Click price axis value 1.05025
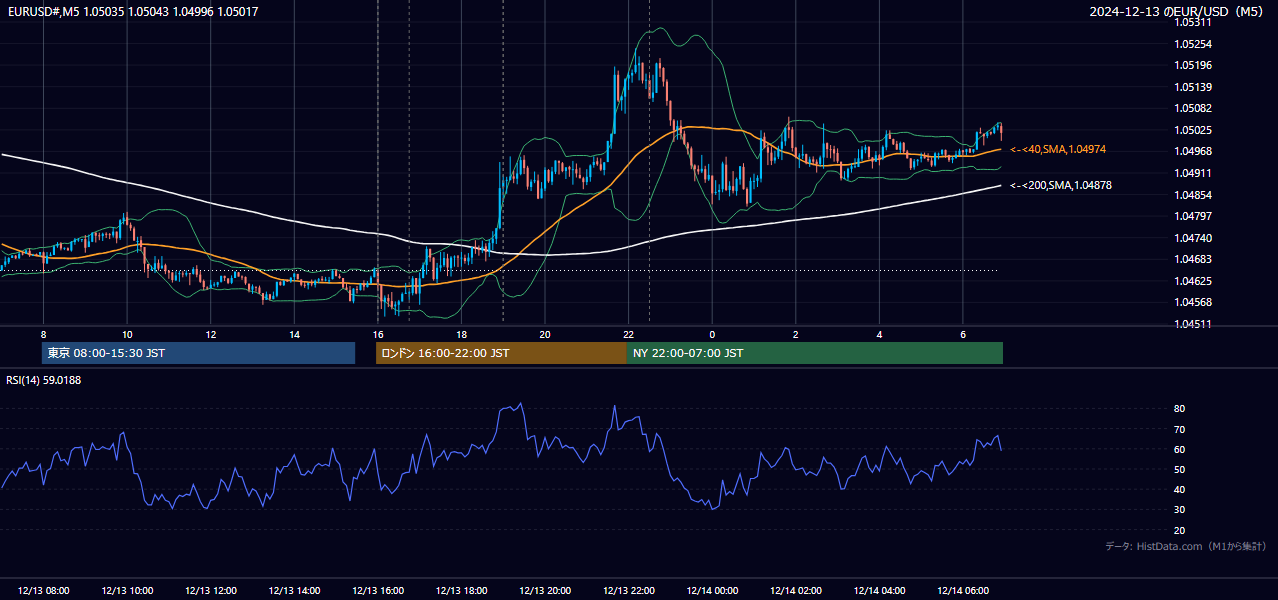The image size is (1278, 600). pos(1193,130)
